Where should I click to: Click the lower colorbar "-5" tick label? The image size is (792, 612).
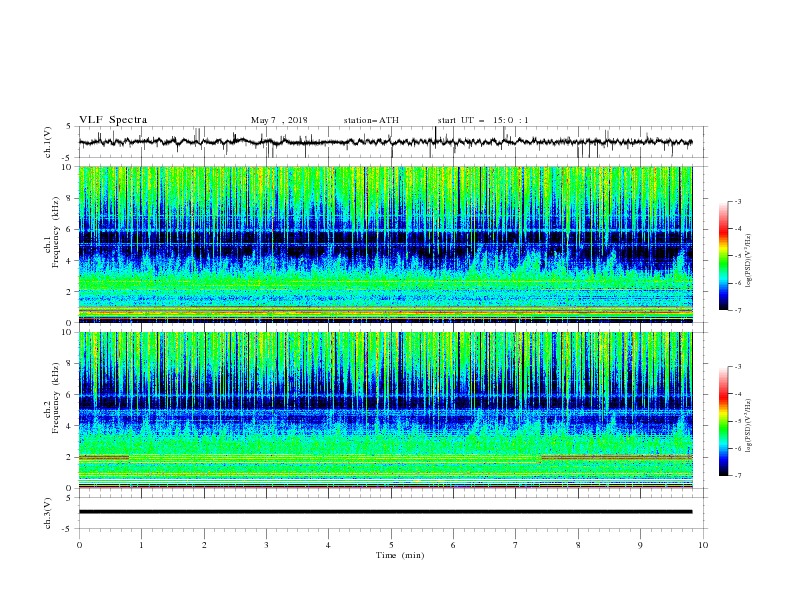(x=737, y=421)
